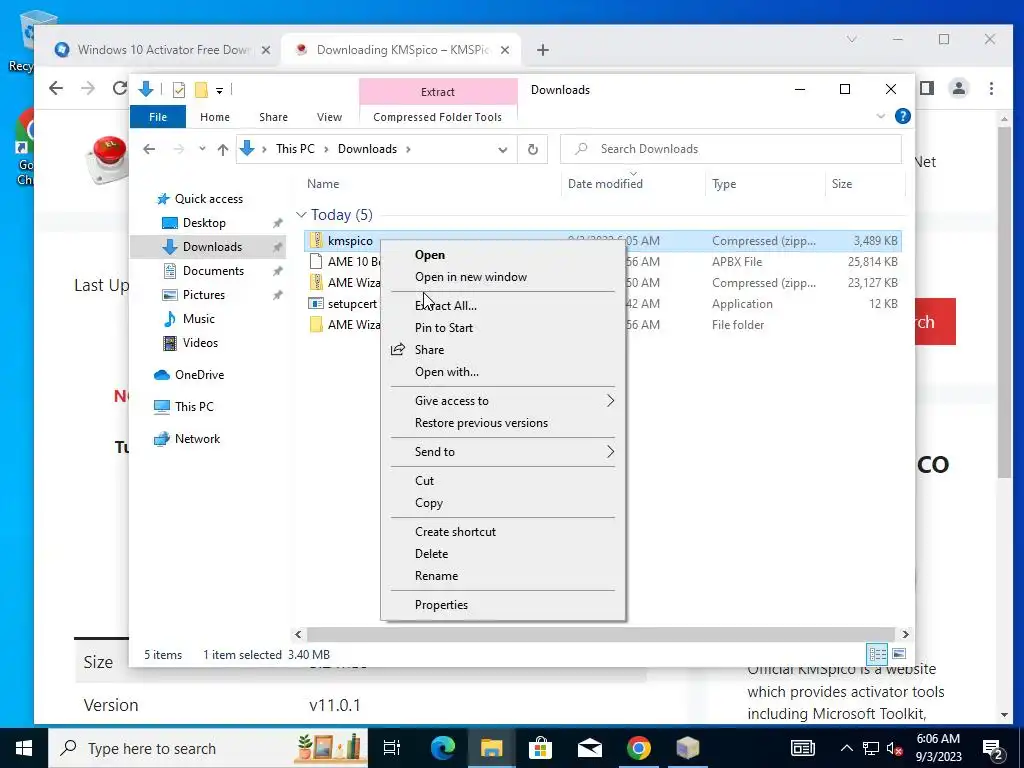
Task: Select OneDrive in the navigation pane
Action: [x=199, y=375]
